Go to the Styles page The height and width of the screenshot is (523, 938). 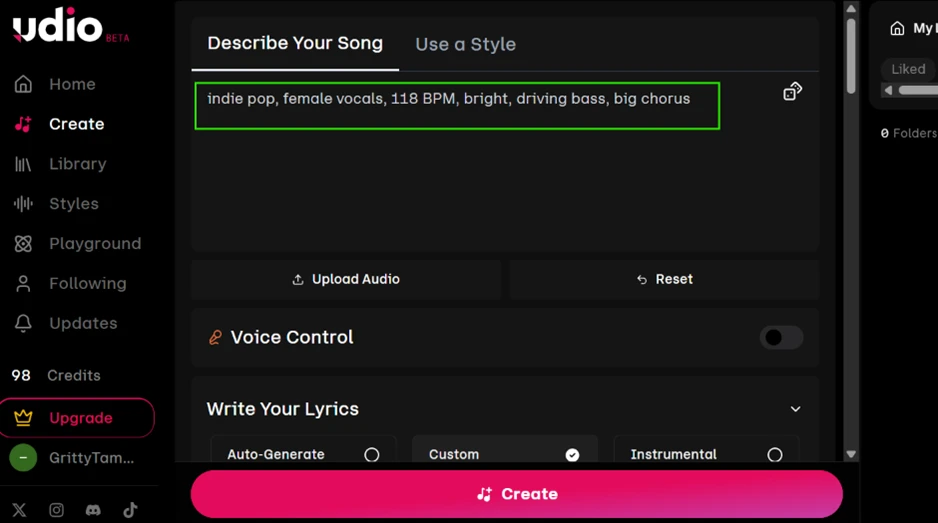[56, 204]
